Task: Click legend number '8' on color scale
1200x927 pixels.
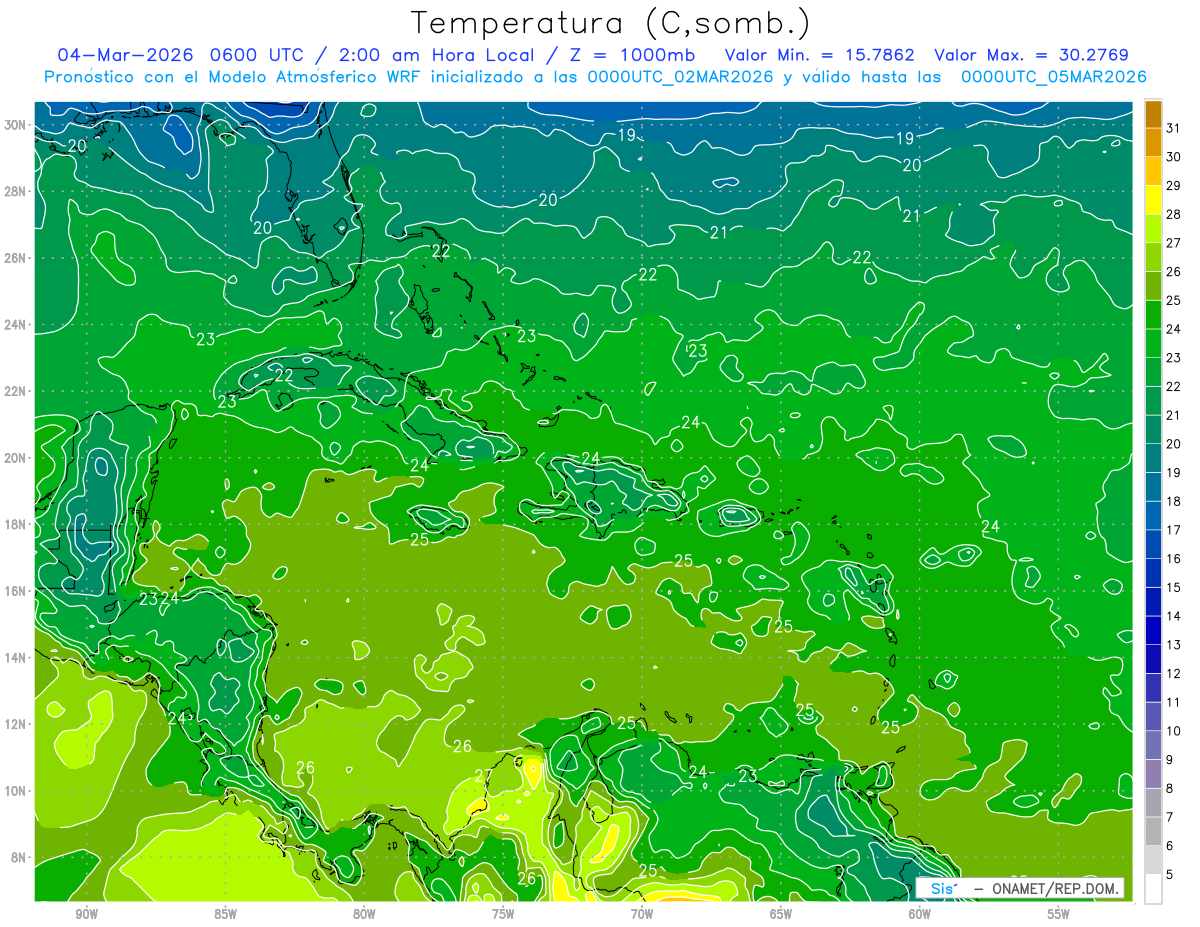Action: pyautogui.click(x=1170, y=789)
